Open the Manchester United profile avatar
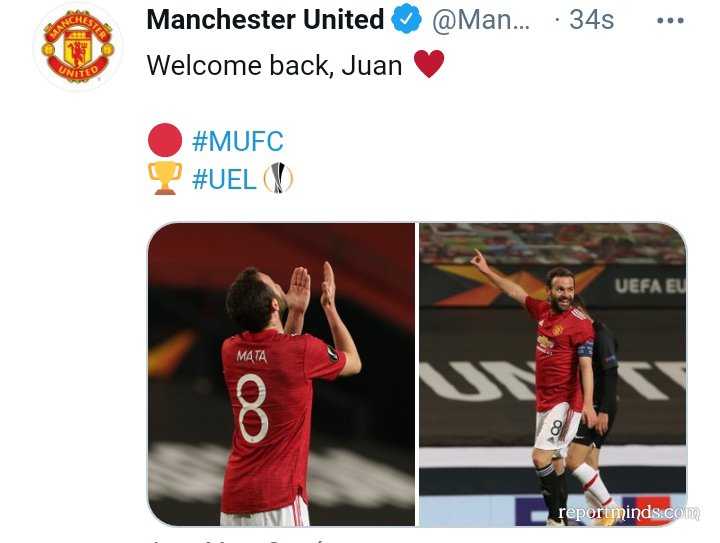This screenshot has height=543, width=720. (77, 47)
